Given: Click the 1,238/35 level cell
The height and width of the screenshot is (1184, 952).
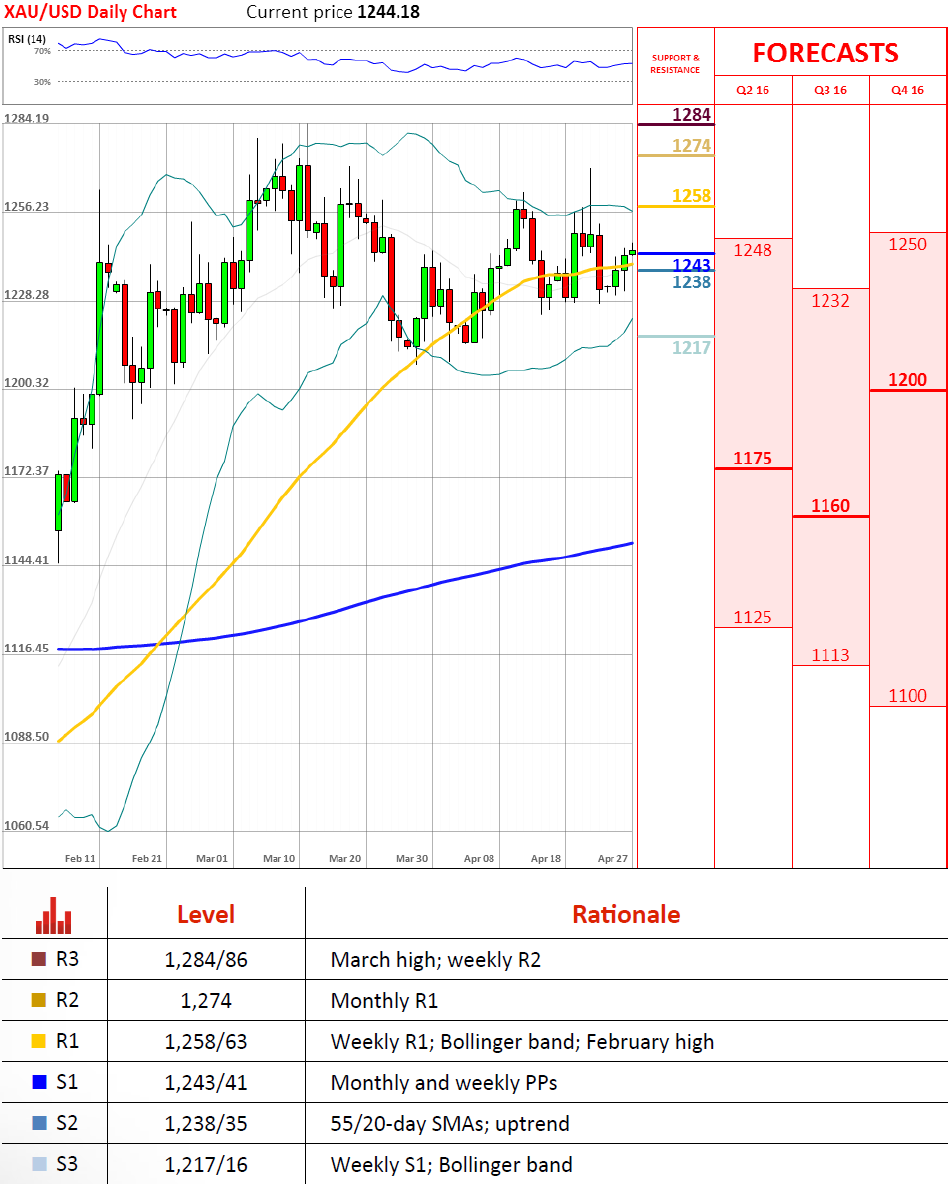Looking at the screenshot, I should tap(206, 1124).
